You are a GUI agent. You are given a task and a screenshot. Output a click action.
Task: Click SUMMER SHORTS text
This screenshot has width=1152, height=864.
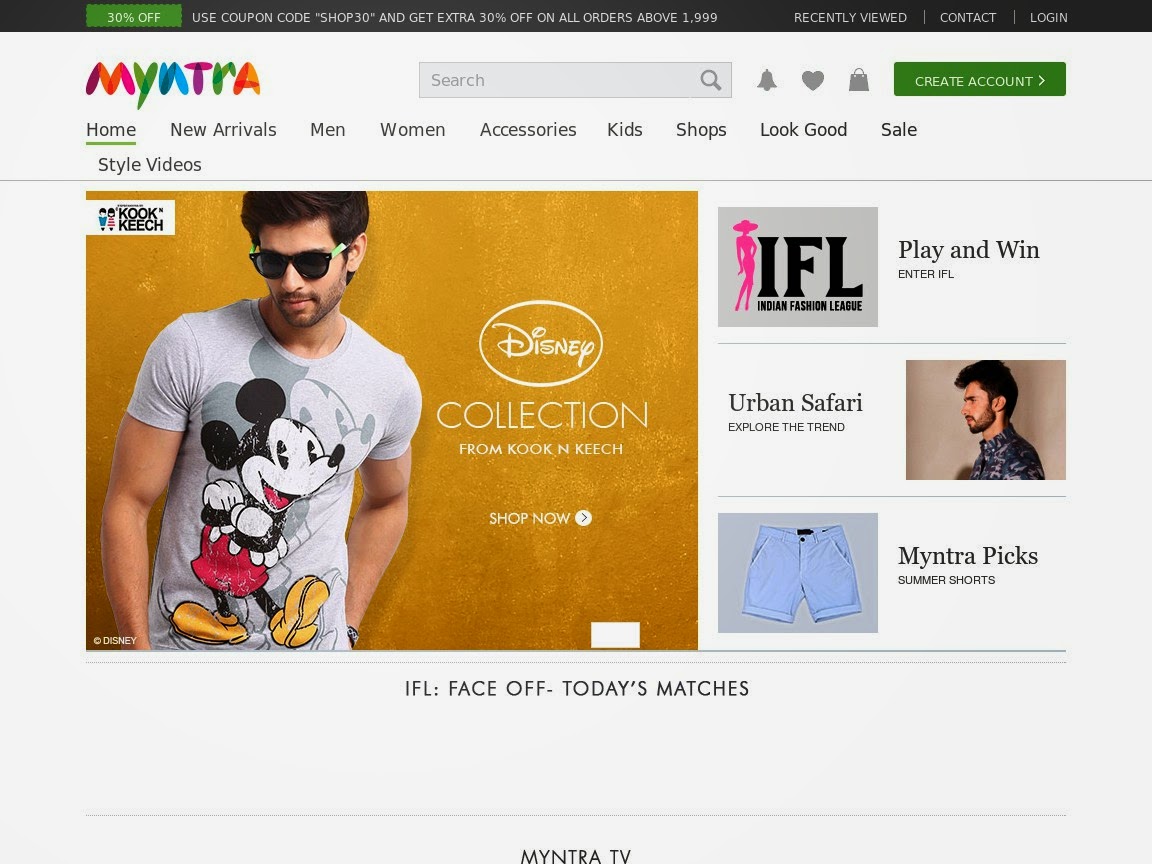click(946, 580)
